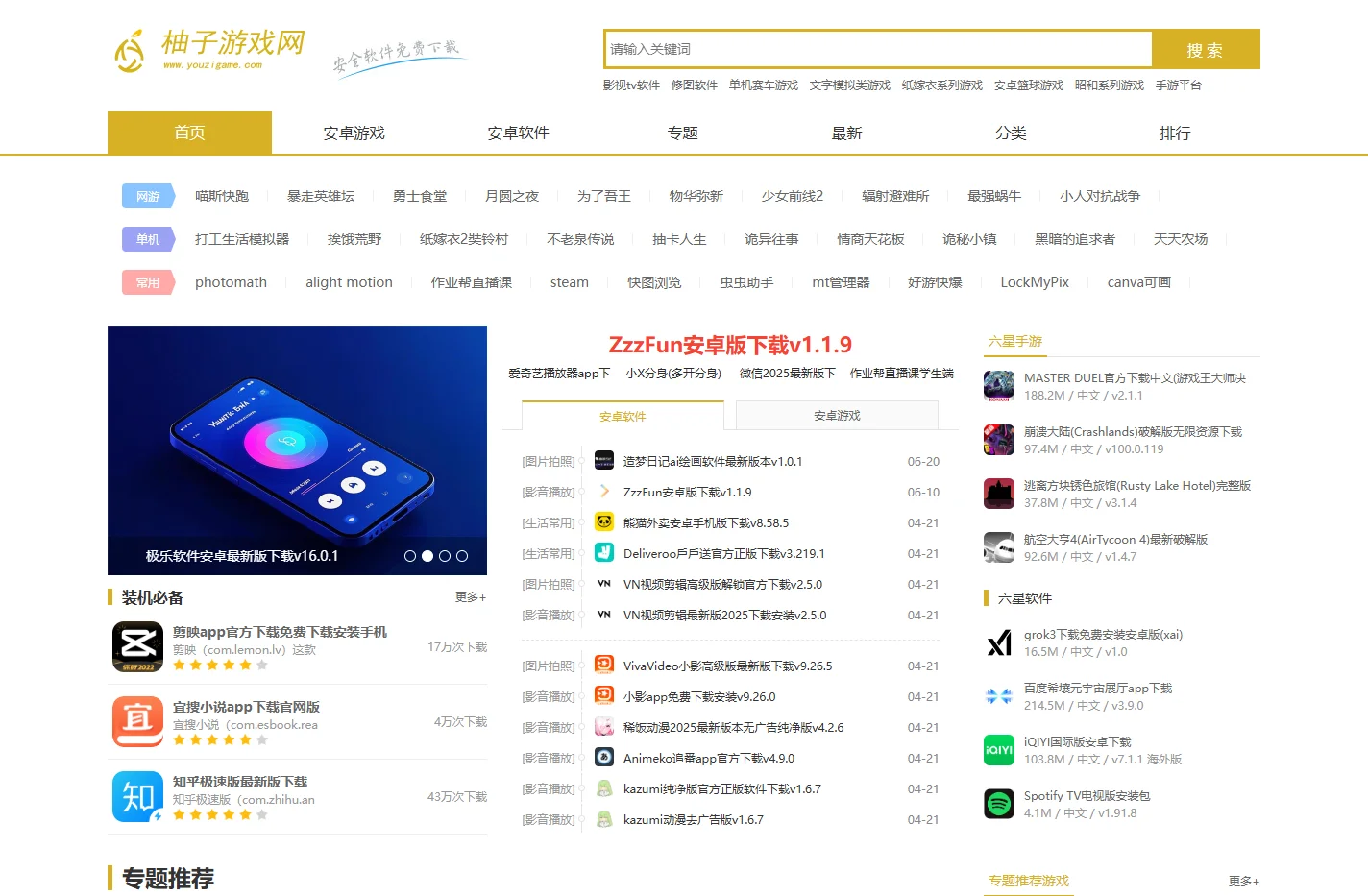Click the 影视tv软件 hot keyword
The height and width of the screenshot is (896, 1368).
coord(631,85)
